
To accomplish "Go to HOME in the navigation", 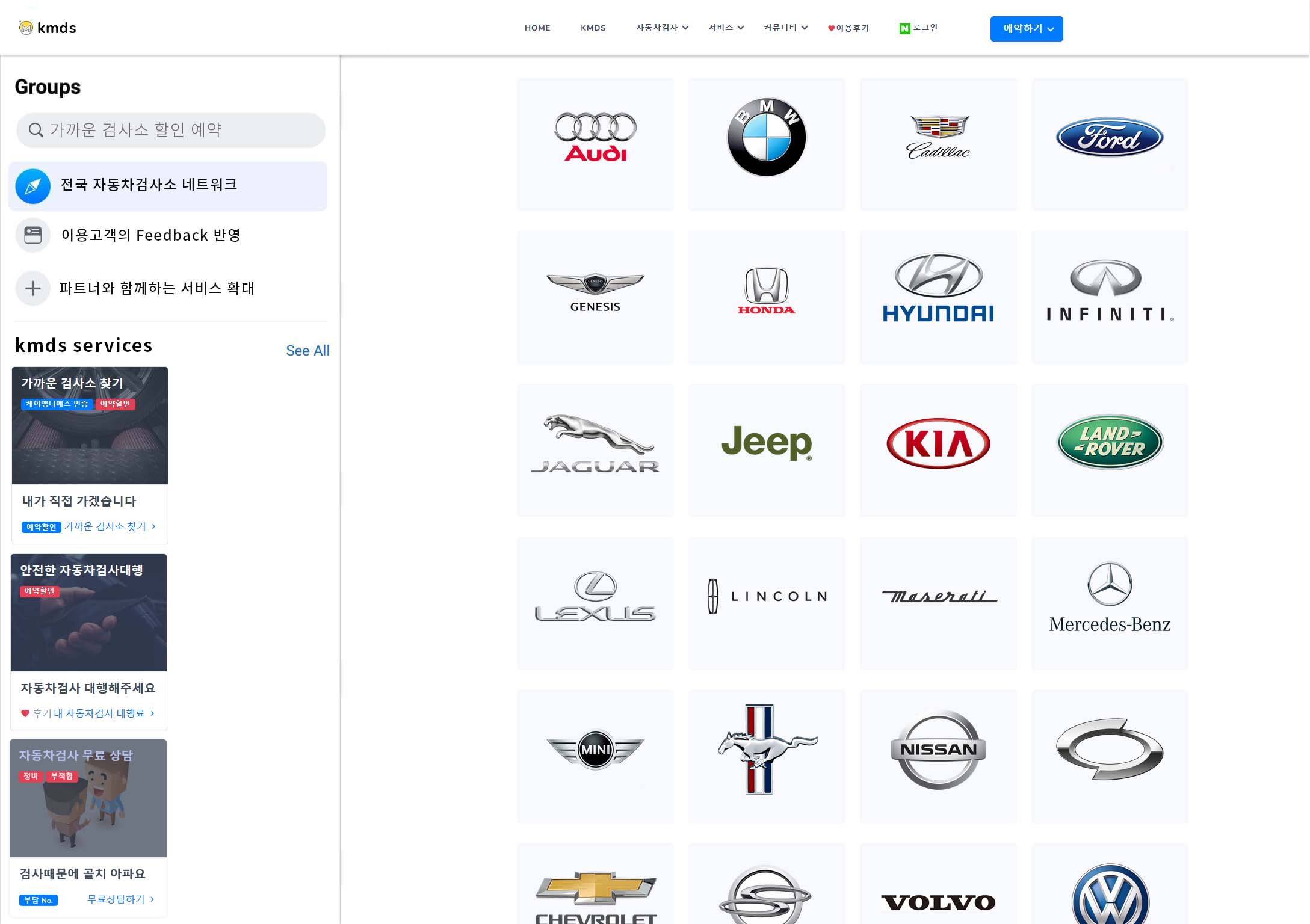I will click(537, 28).
